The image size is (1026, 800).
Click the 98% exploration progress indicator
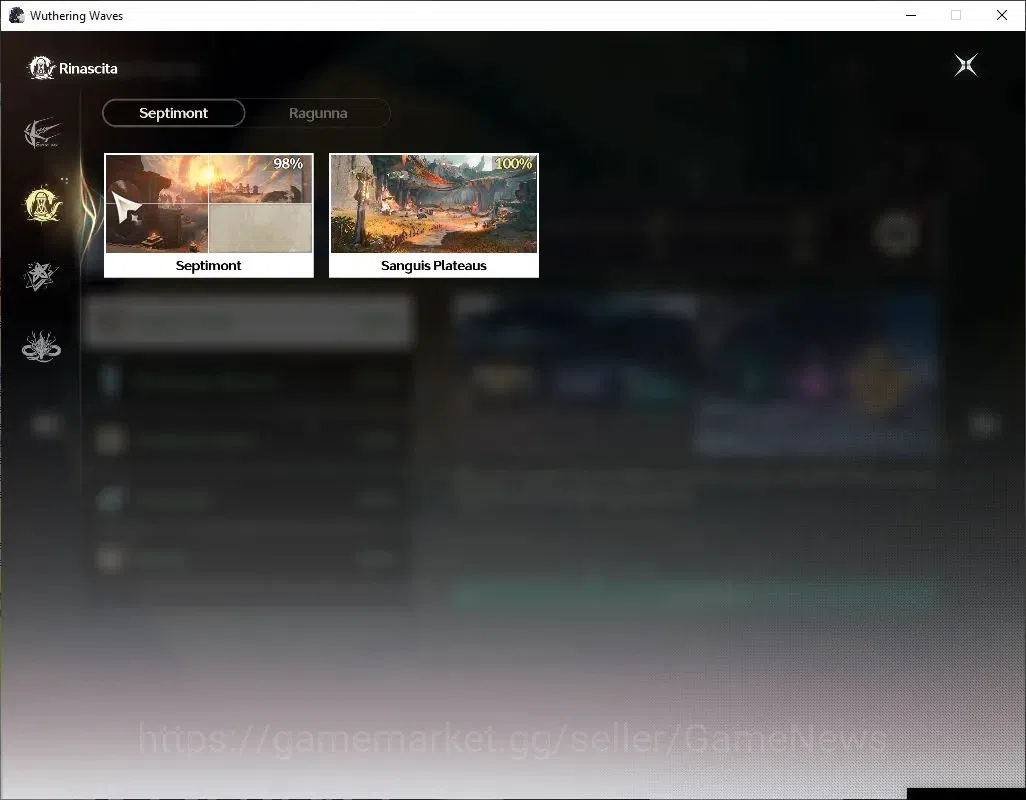click(x=288, y=164)
